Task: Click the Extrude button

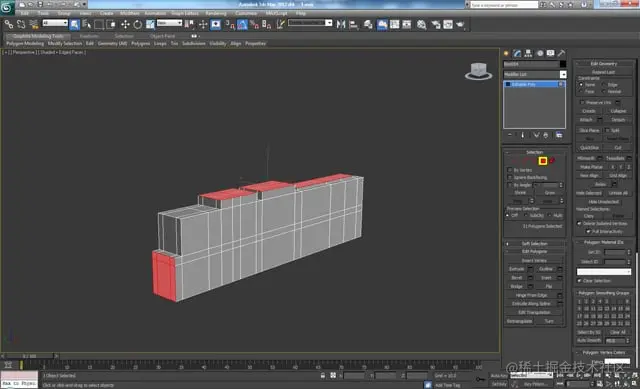Action: pyautogui.click(x=516, y=269)
